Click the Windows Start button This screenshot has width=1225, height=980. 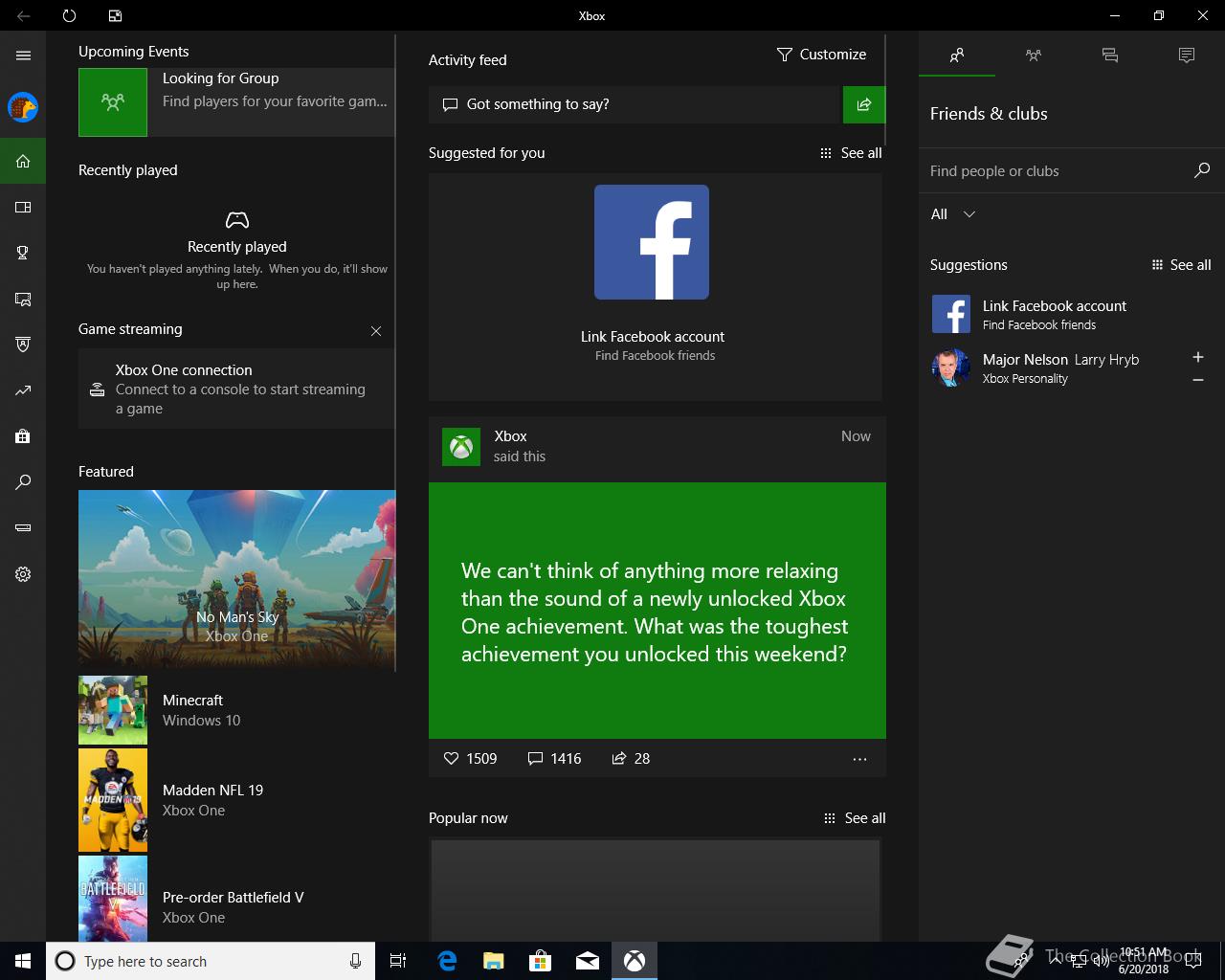(23, 961)
